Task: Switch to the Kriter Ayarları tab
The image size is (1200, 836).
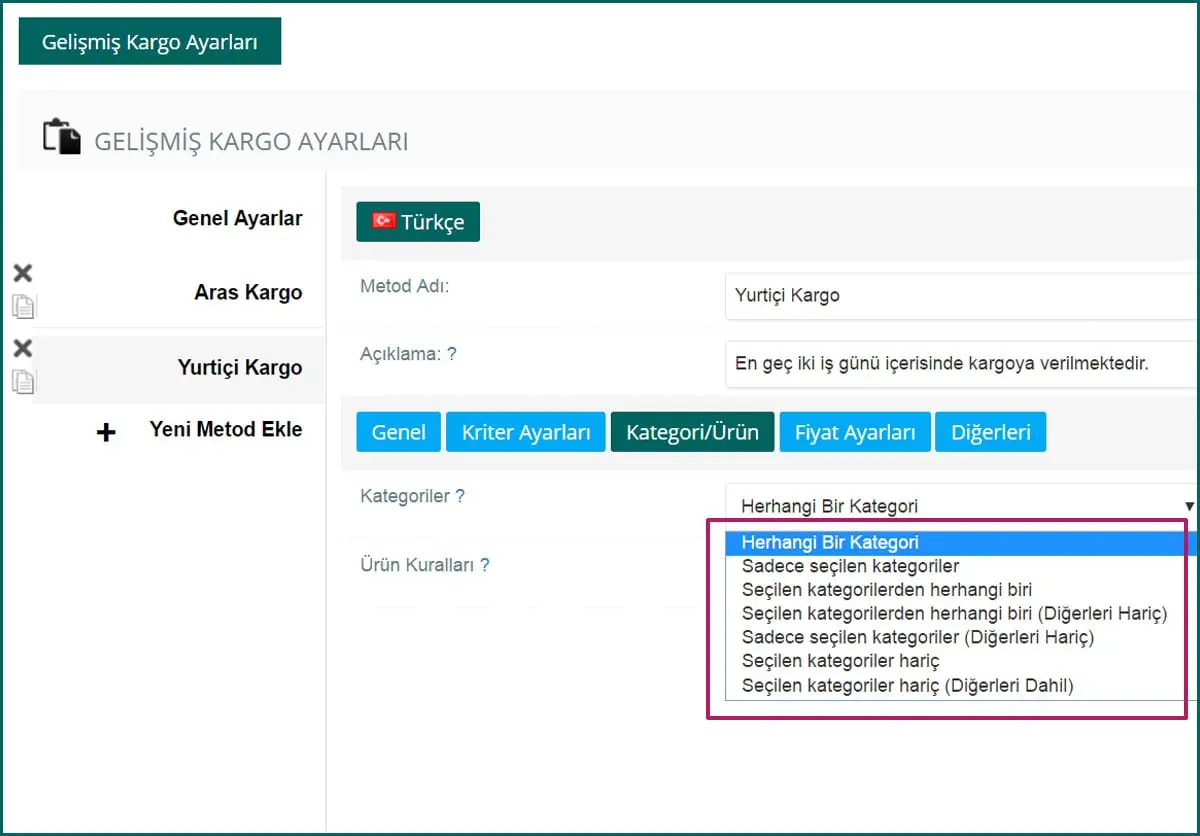Action: (525, 433)
